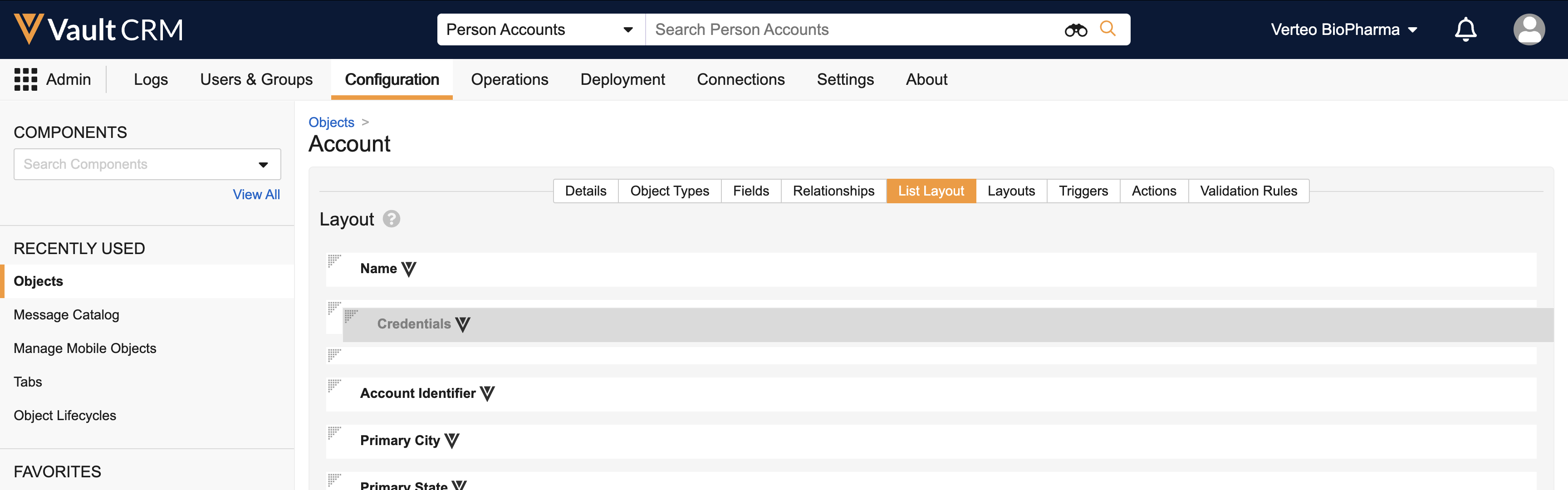Go to the Users & Groups menu

(x=256, y=80)
